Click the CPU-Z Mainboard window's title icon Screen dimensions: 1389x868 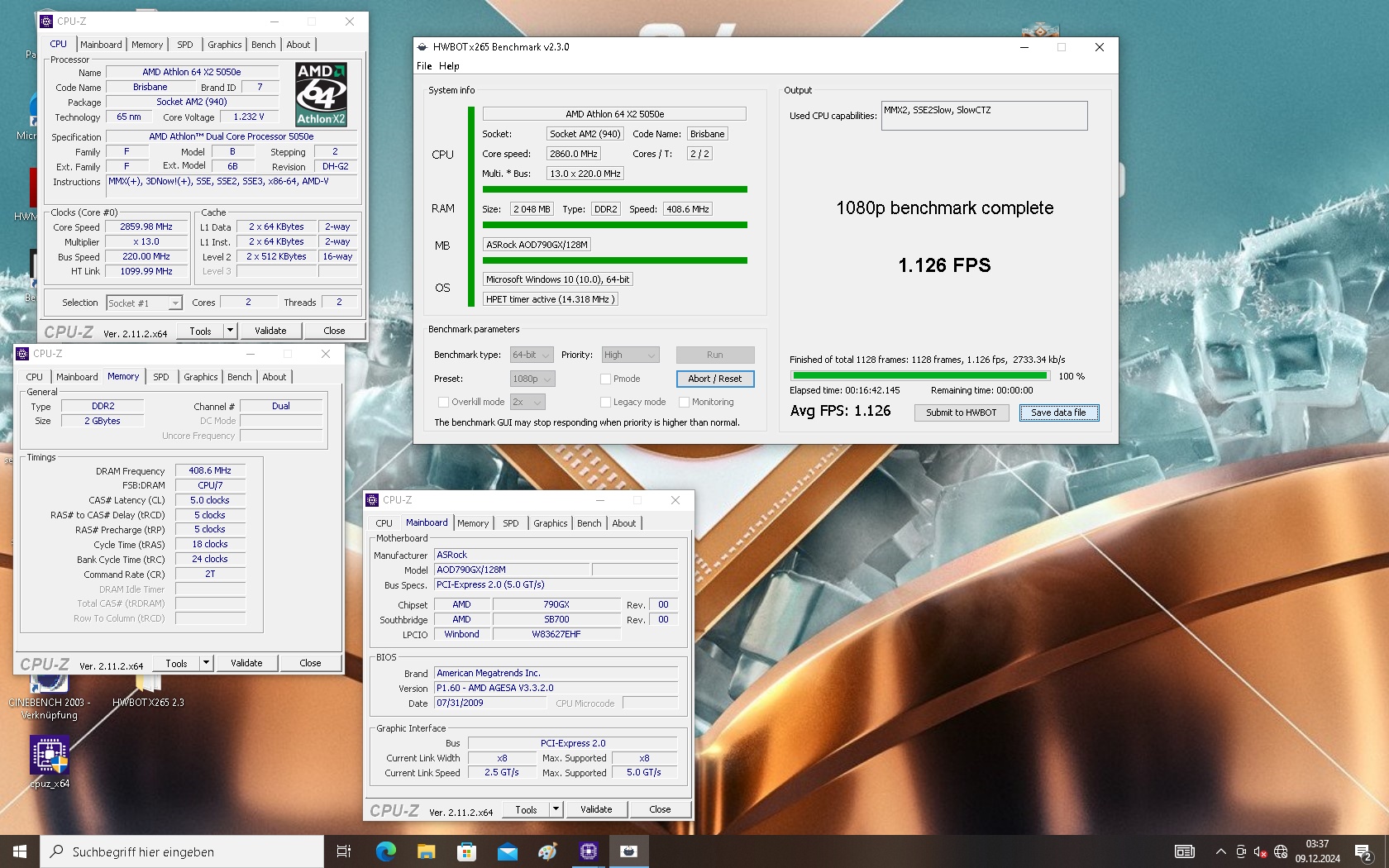(373, 500)
